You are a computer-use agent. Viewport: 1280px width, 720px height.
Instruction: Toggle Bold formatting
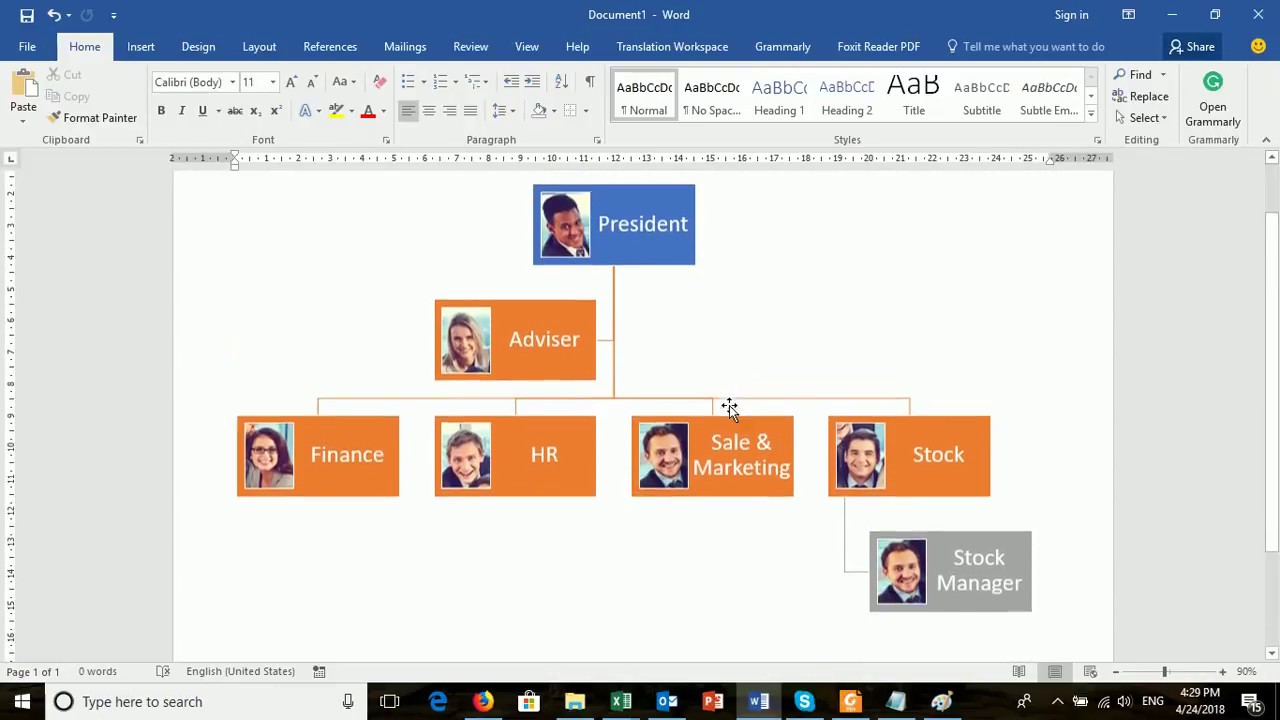[x=161, y=111]
